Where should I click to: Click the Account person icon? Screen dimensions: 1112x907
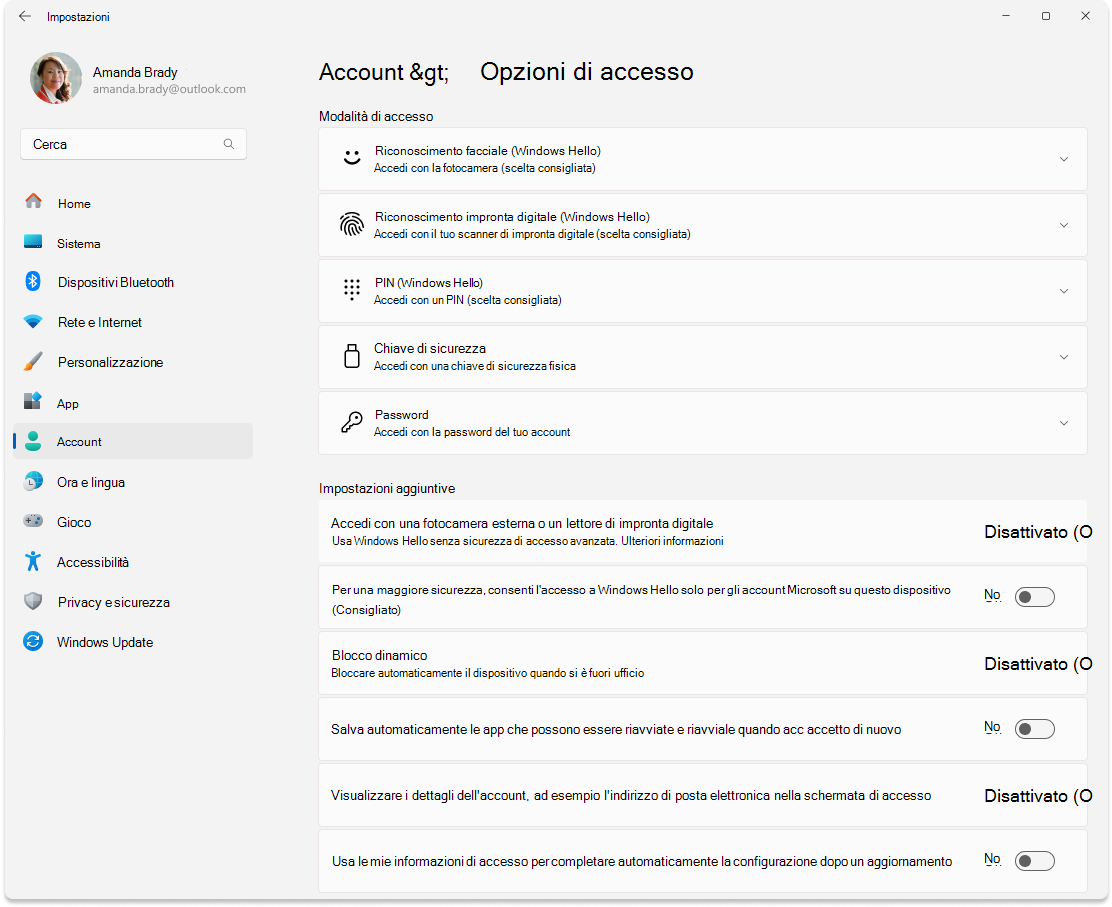tap(33, 441)
